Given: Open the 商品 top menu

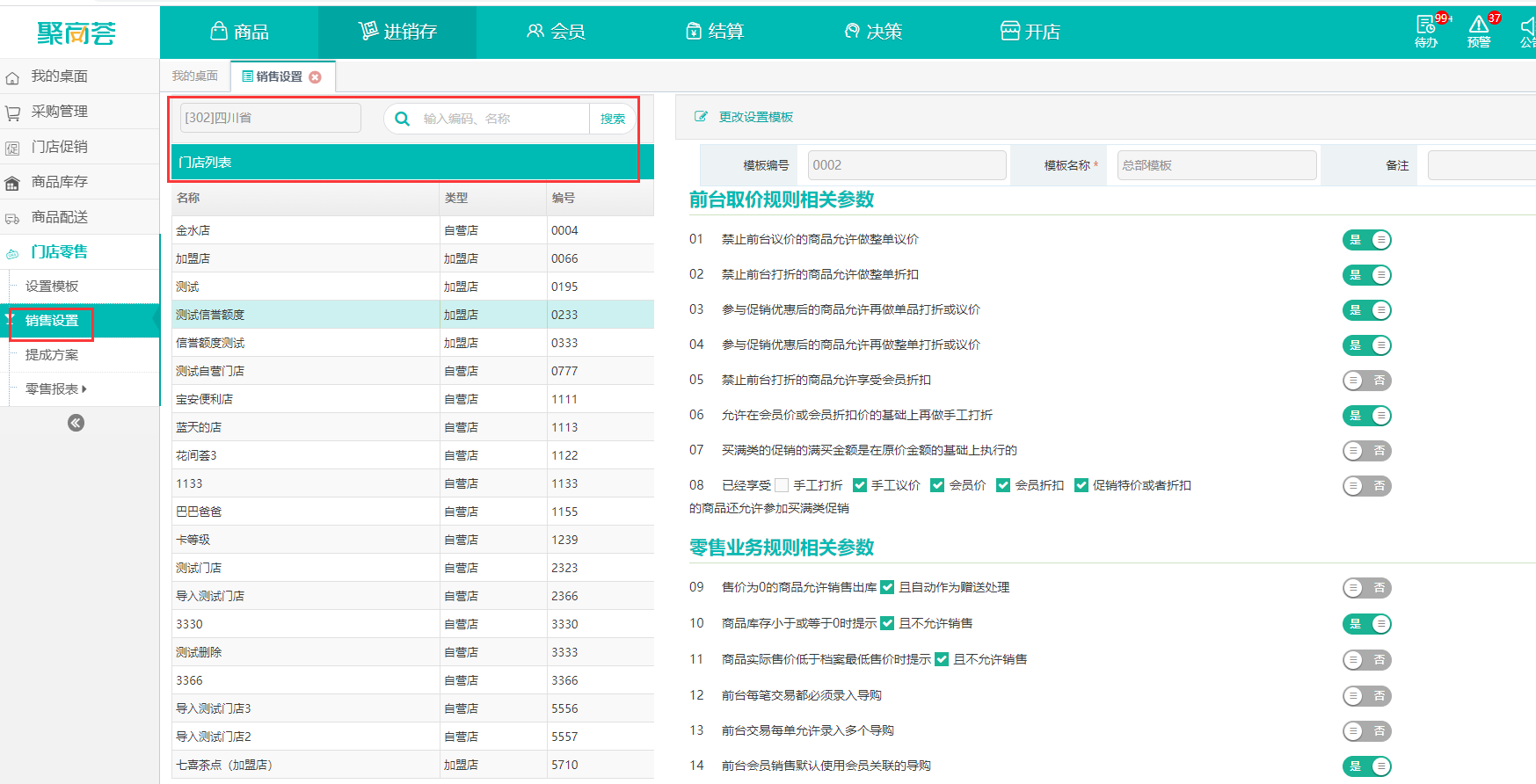Looking at the screenshot, I should (239, 32).
